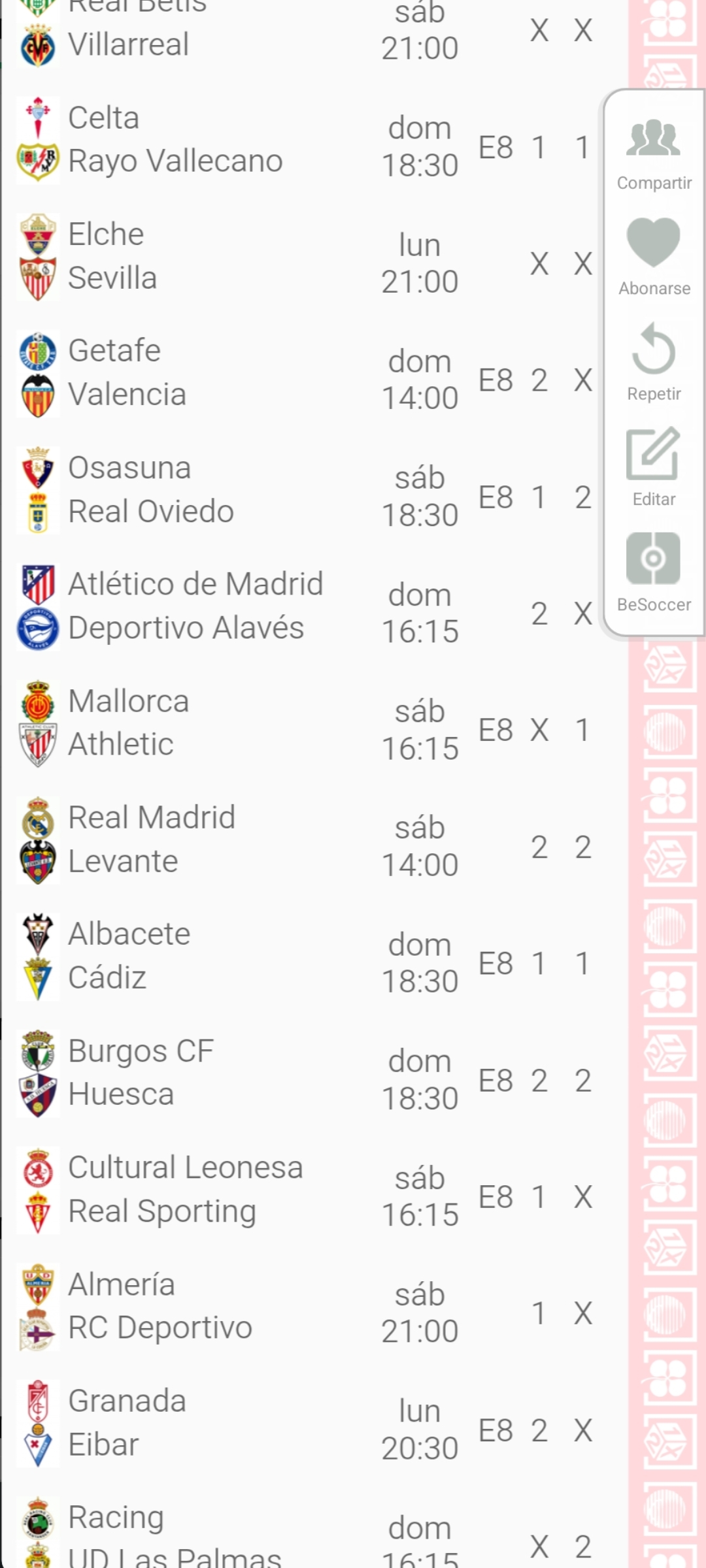The width and height of the screenshot is (706, 1568).
Task: Tap the E8 label on Albacete-Cádiz
Action: (496, 964)
